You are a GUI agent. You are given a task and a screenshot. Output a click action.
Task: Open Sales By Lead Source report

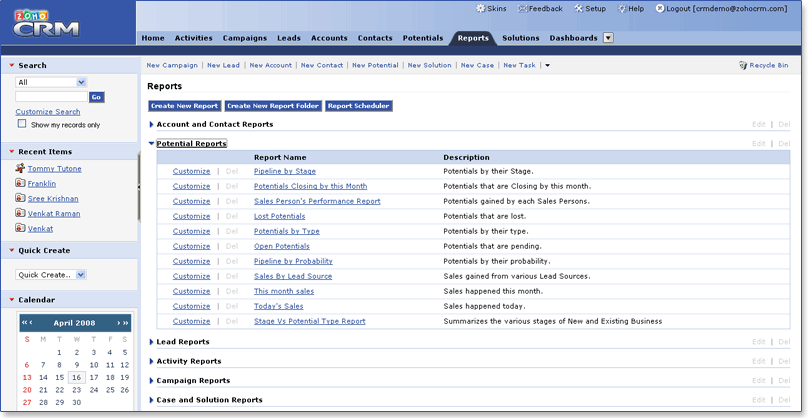293,276
